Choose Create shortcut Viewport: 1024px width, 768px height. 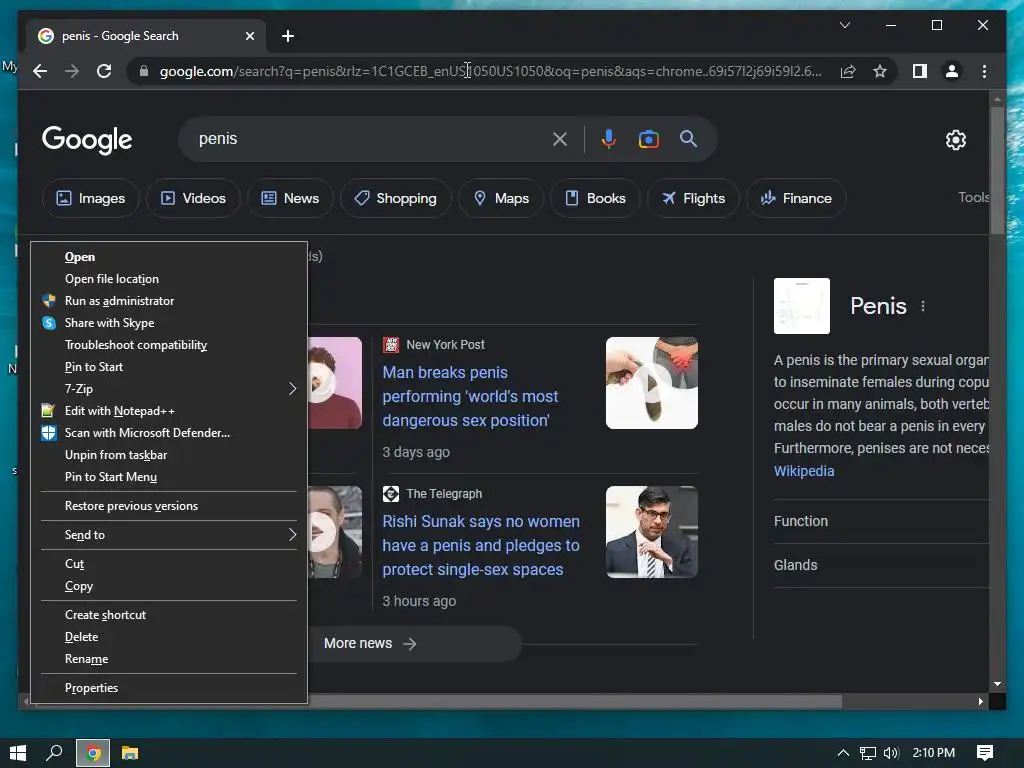(168, 615)
